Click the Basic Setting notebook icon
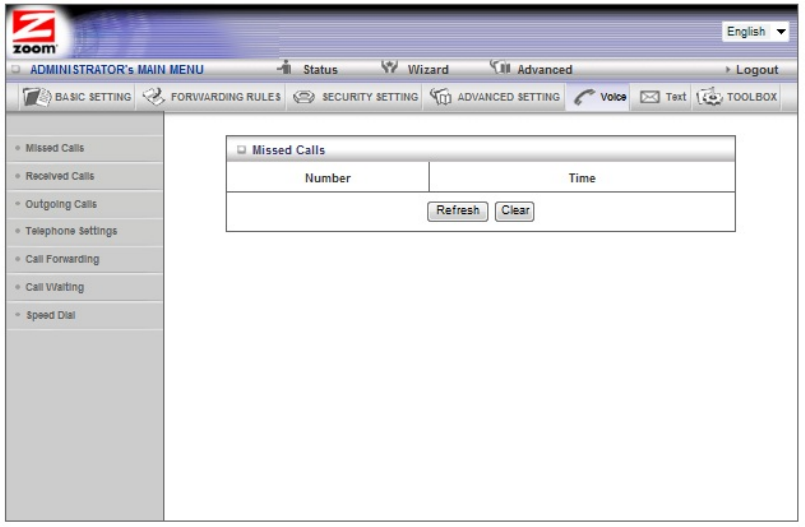The image size is (805, 527). click(x=36, y=96)
